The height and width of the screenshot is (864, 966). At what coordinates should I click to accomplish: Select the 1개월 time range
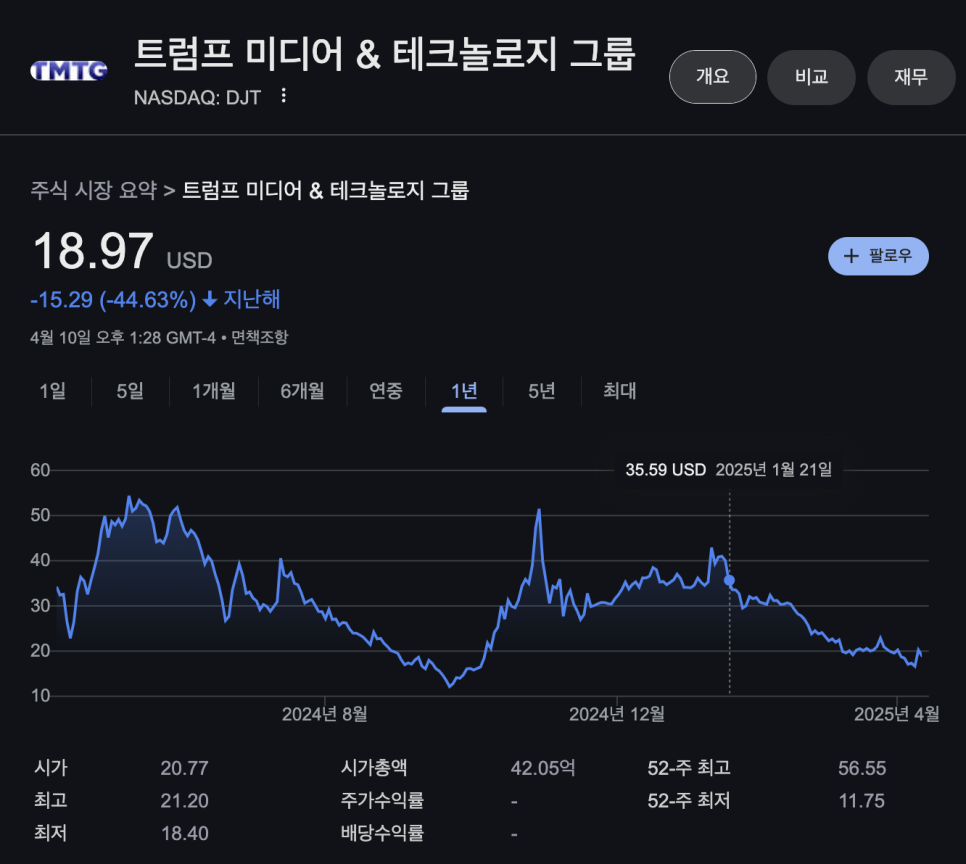click(x=214, y=391)
